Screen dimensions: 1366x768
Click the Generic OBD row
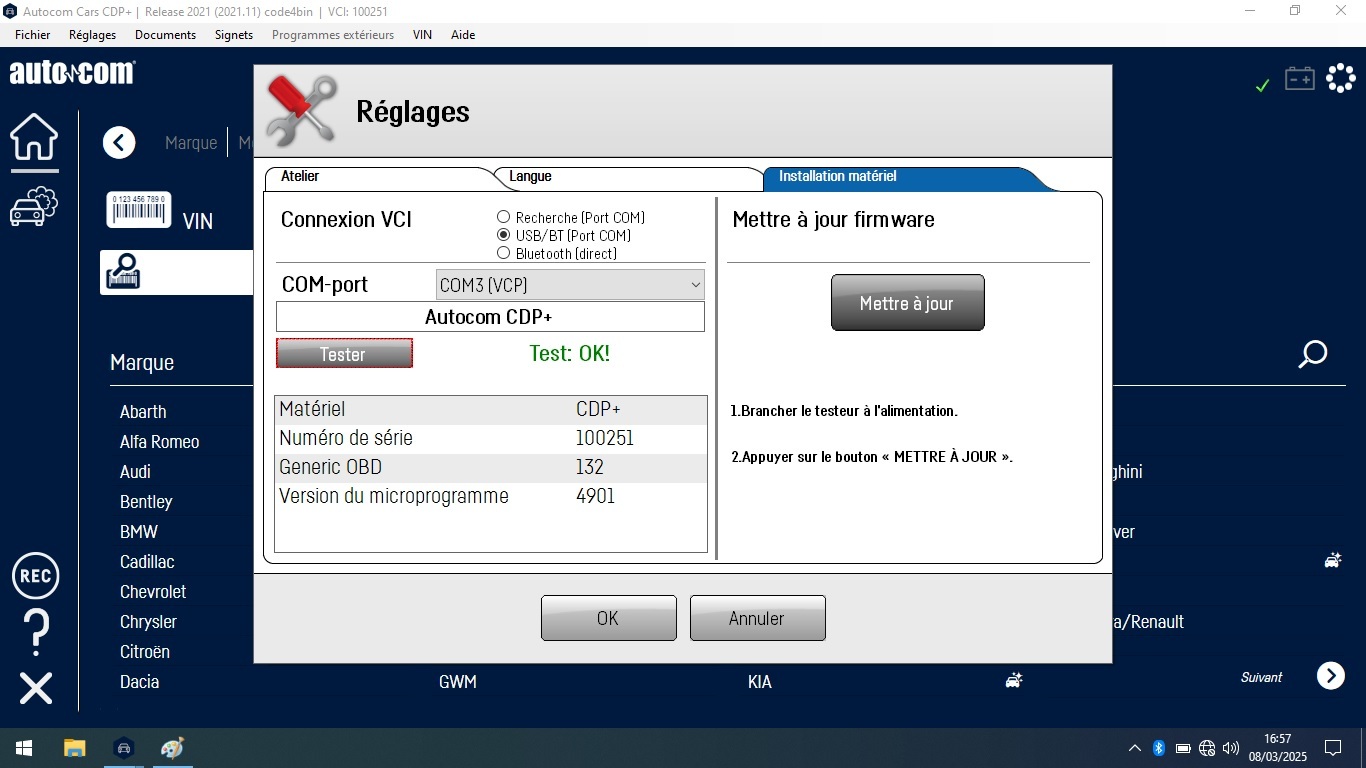pyautogui.click(x=491, y=467)
